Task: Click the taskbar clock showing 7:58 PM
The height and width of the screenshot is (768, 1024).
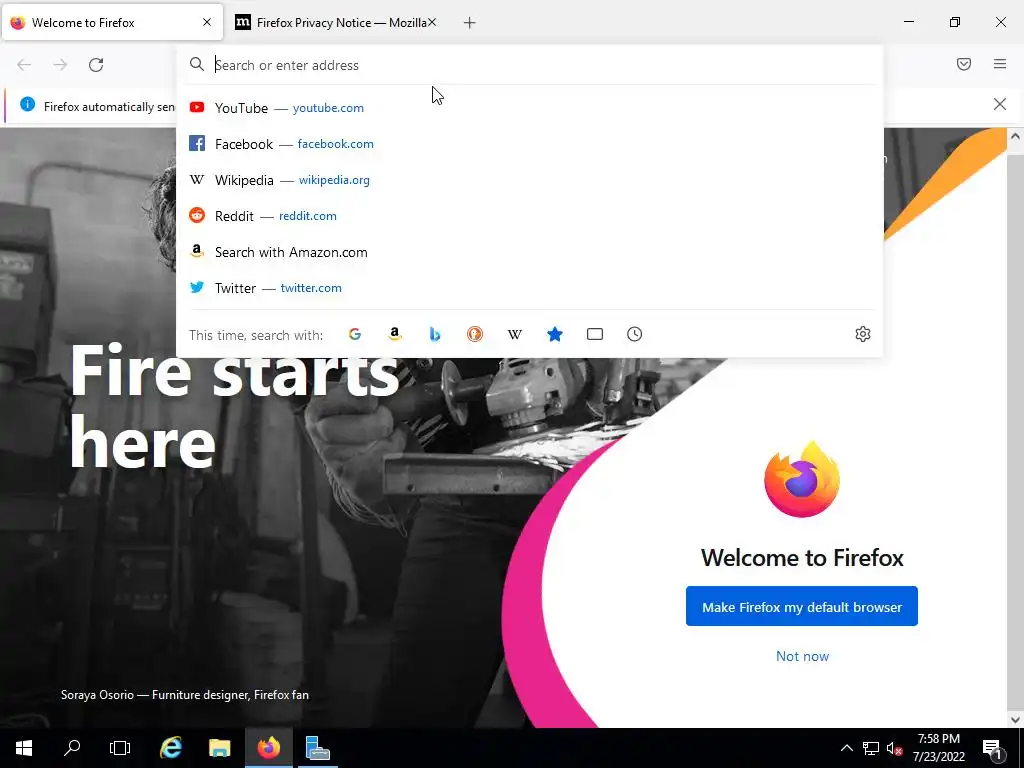Action: click(938, 748)
